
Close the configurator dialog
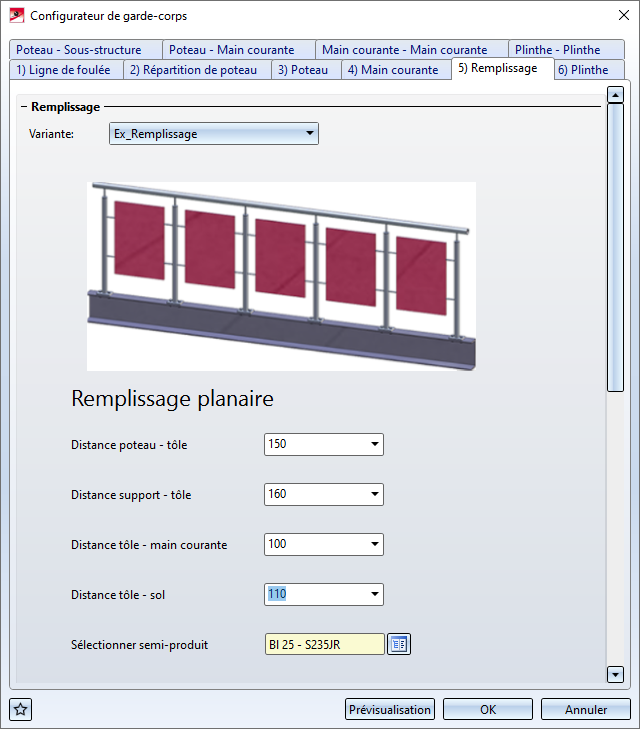[624, 15]
